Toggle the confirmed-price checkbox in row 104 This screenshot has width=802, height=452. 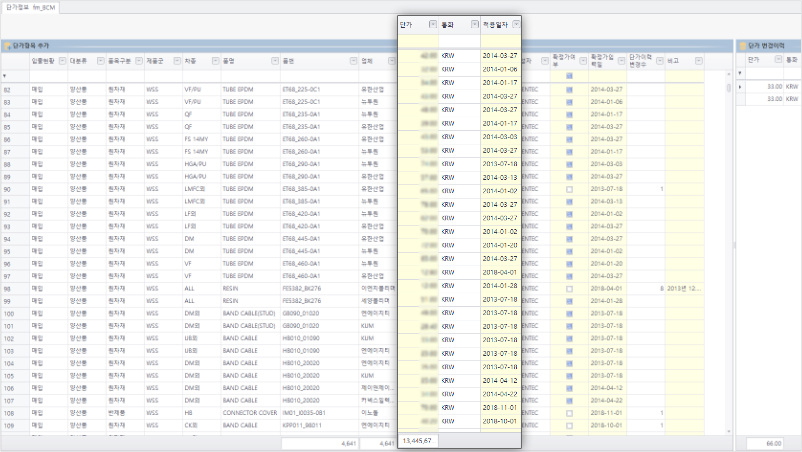coord(569,363)
